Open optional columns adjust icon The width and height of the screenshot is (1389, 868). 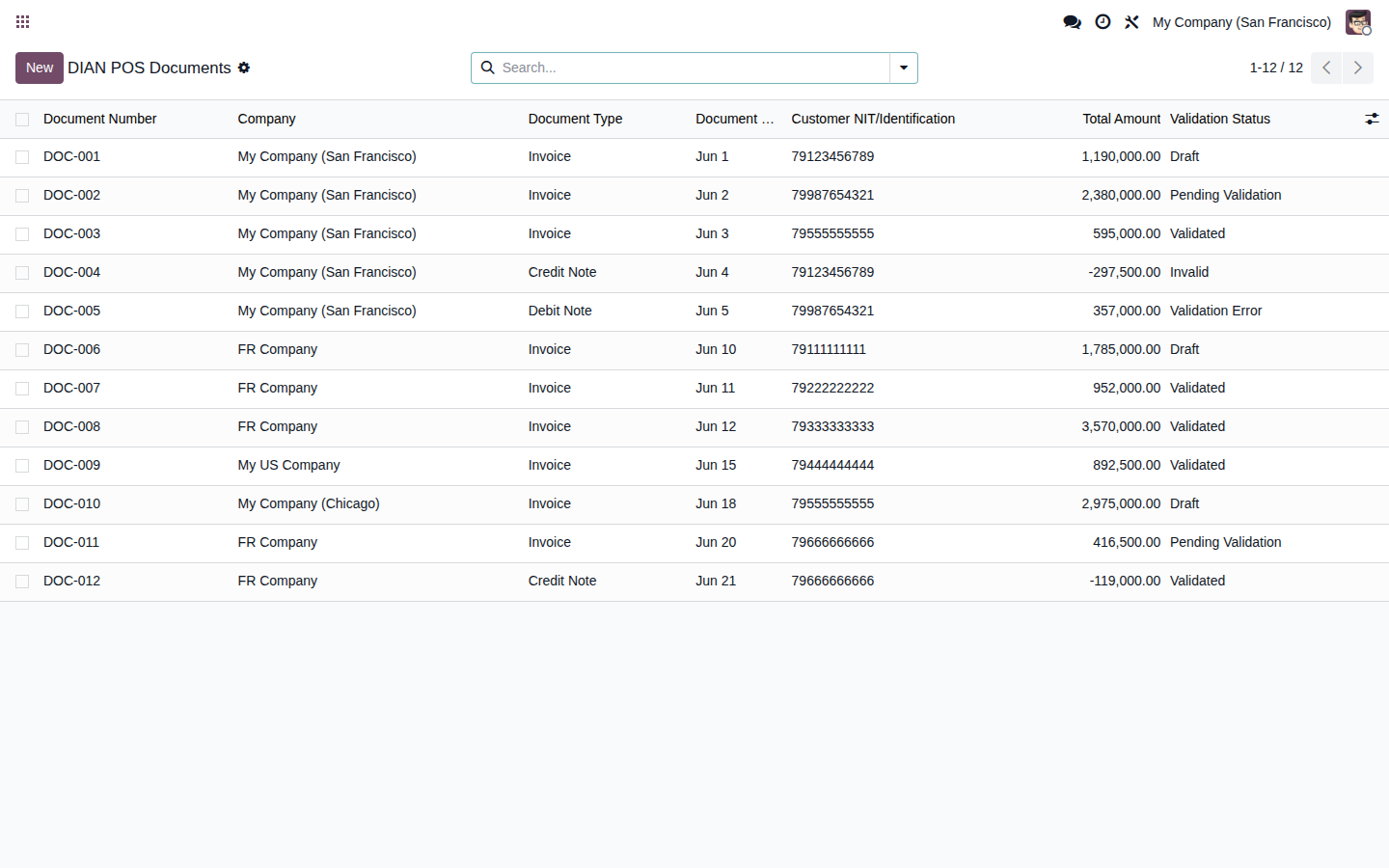pyautogui.click(x=1372, y=119)
